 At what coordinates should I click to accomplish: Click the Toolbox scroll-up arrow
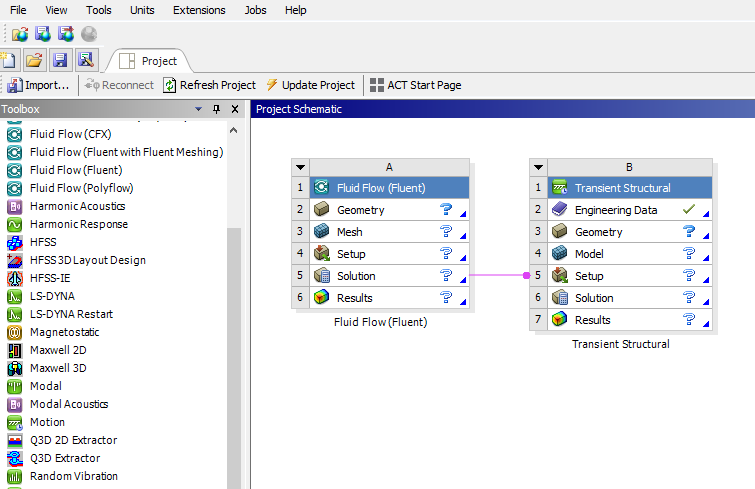click(234, 130)
